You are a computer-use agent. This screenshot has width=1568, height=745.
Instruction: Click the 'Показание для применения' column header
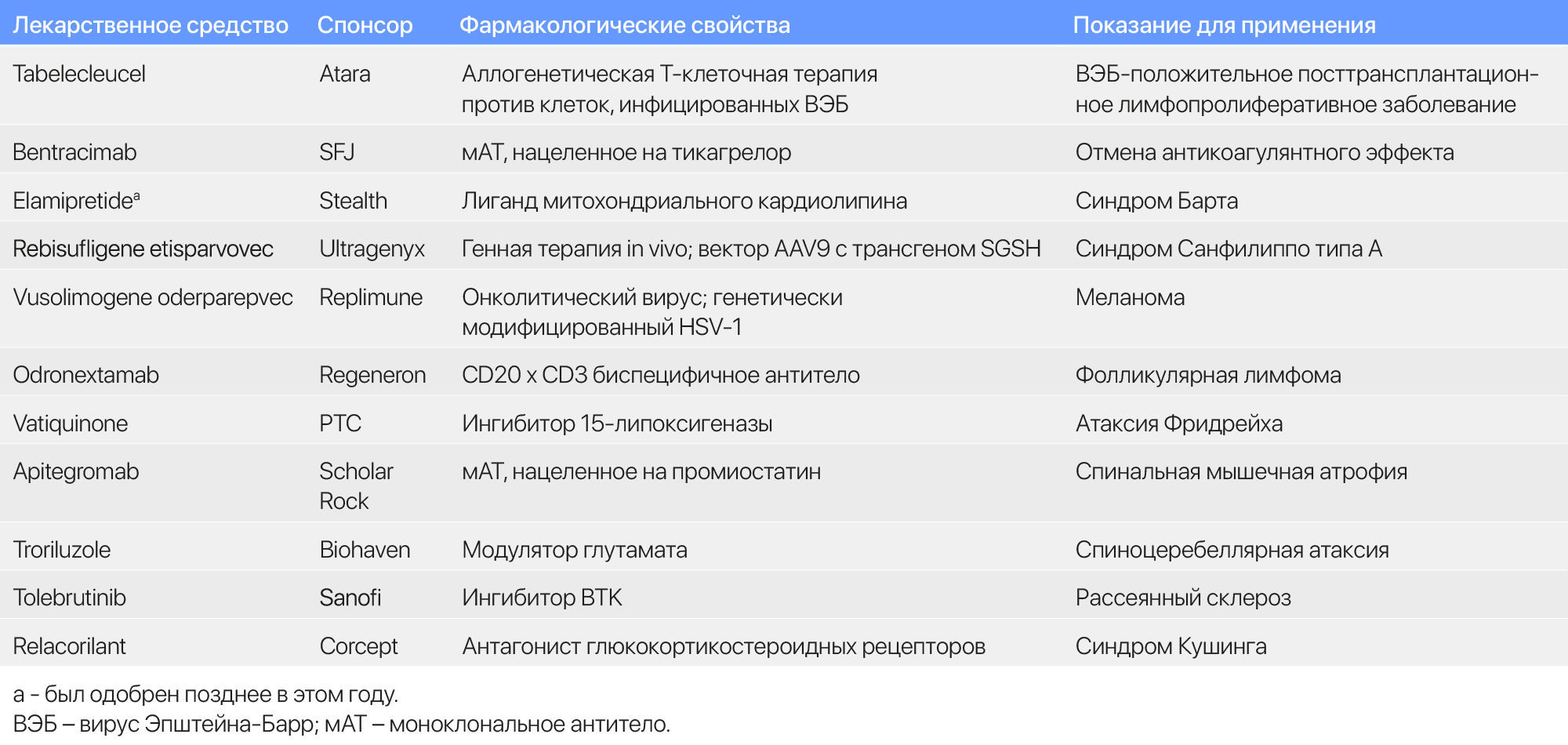pos(1224,25)
